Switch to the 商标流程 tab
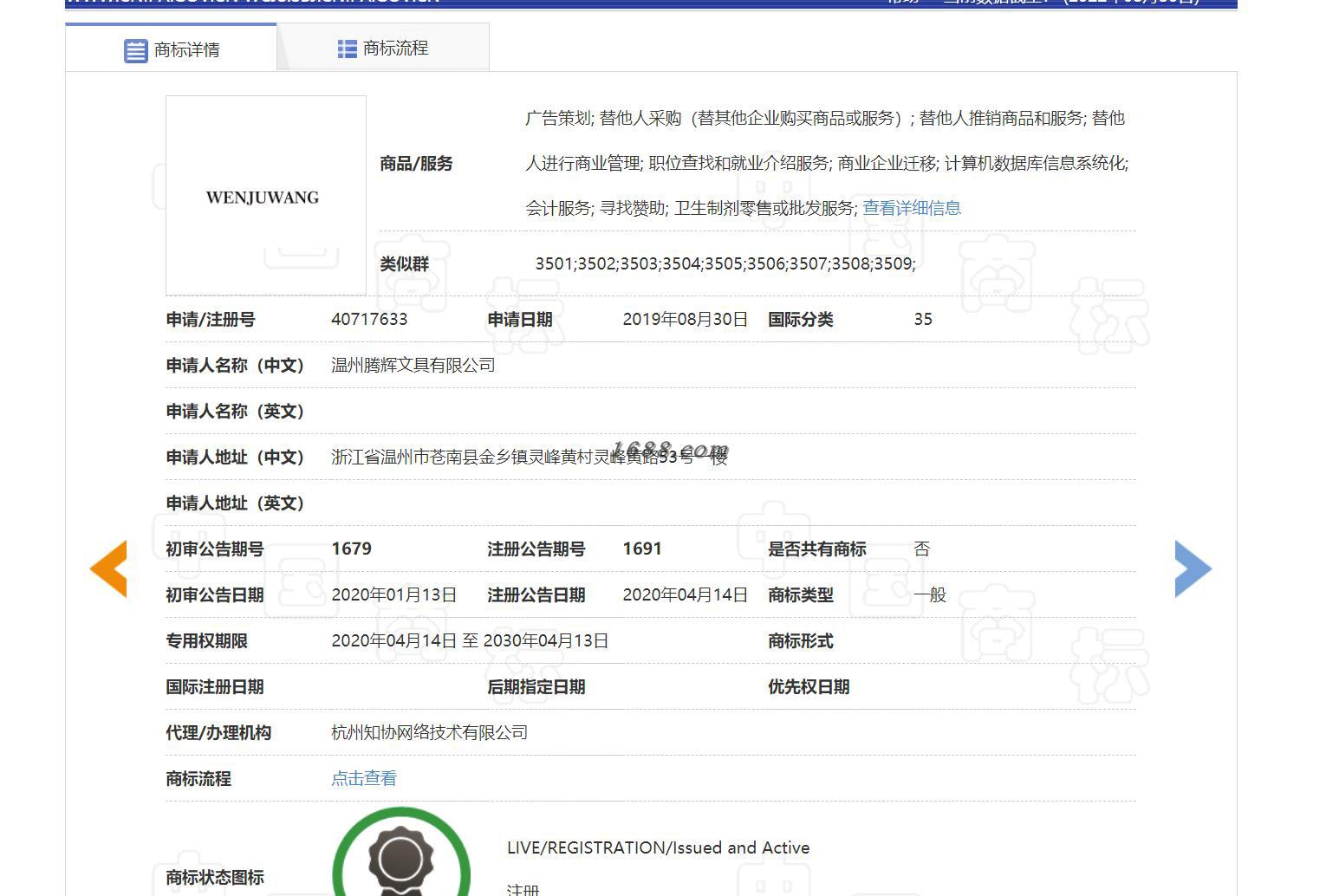This screenshot has width=1339, height=896. tap(383, 48)
